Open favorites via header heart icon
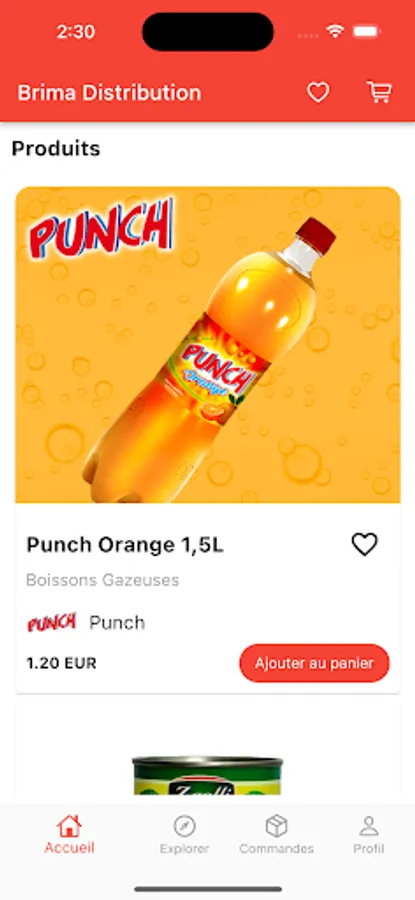The image size is (415, 900). pos(318,92)
